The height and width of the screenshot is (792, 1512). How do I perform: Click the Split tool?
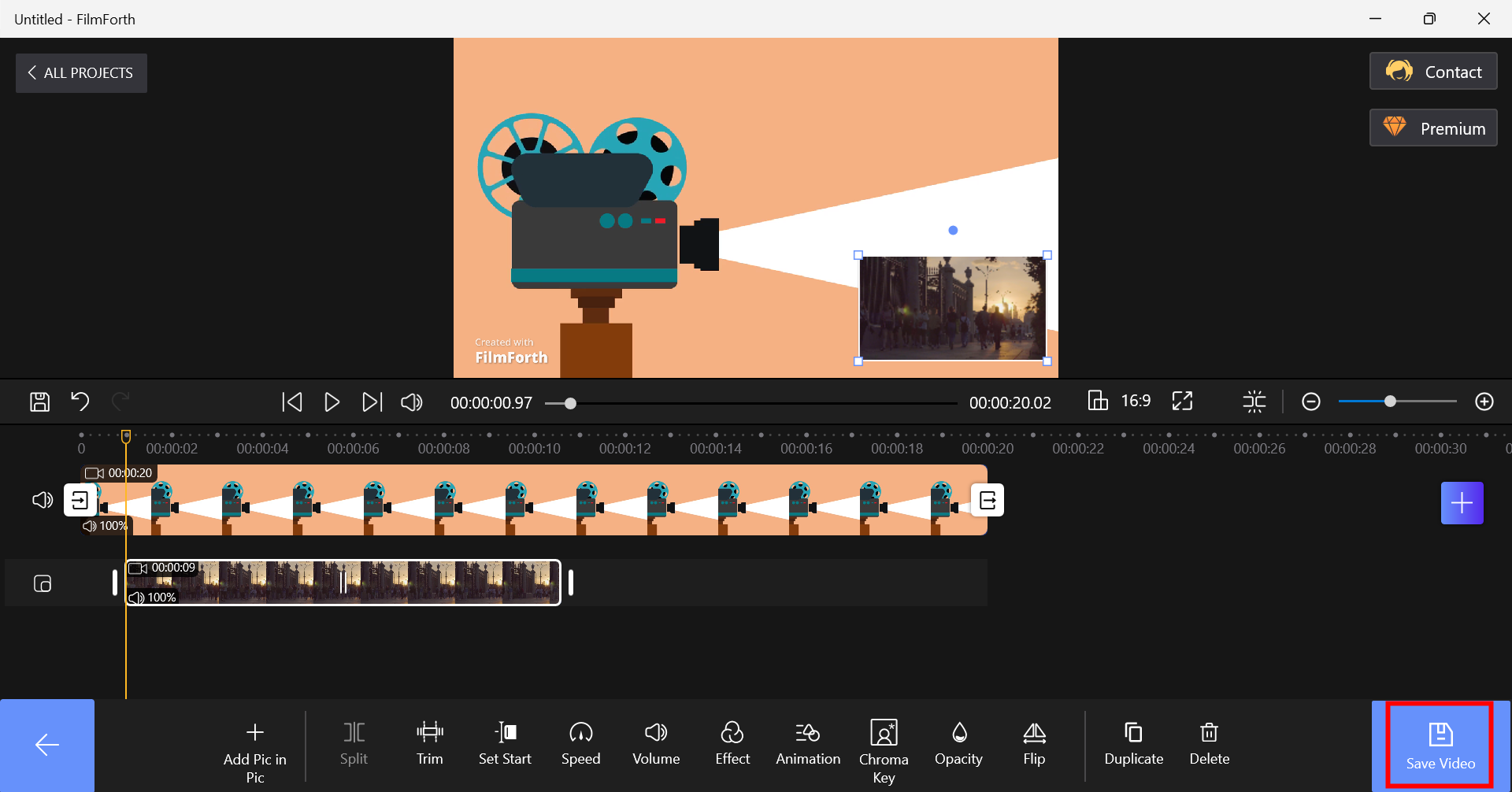354,745
